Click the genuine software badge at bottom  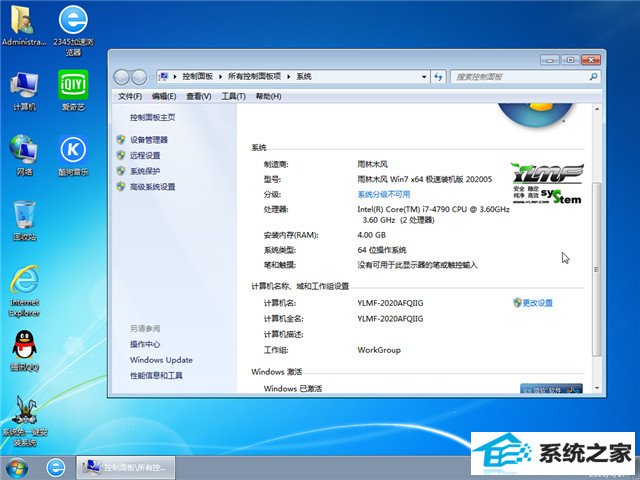pyautogui.click(x=551, y=389)
